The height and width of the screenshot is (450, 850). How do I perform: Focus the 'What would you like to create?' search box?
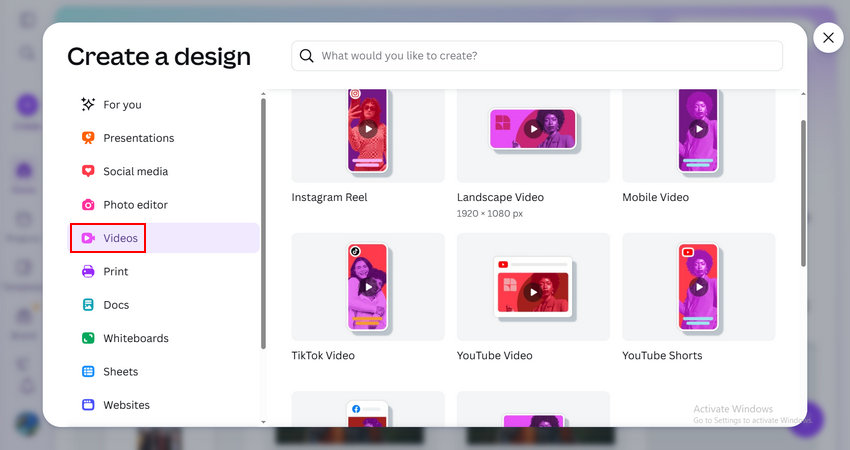pos(537,56)
